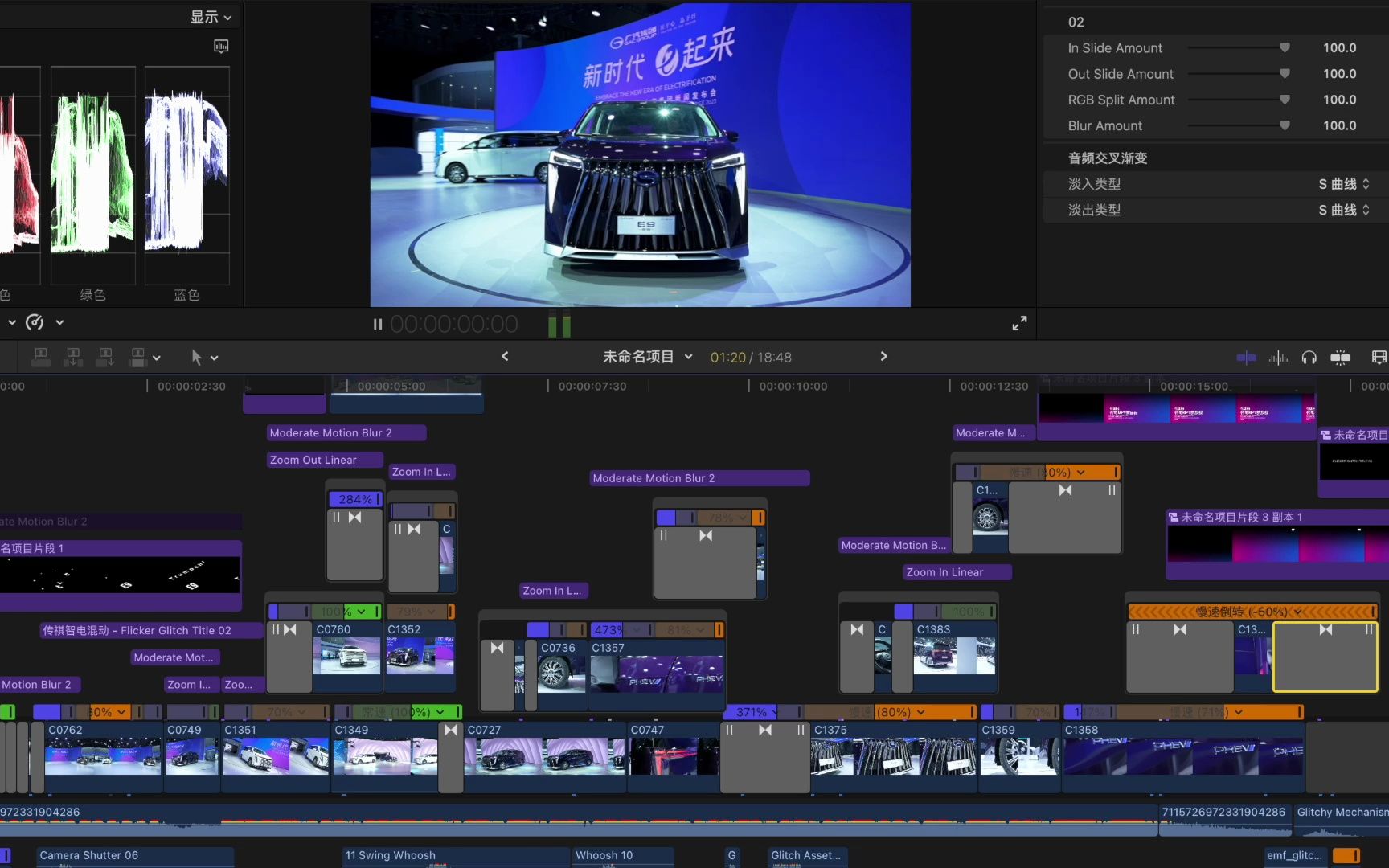This screenshot has width=1389, height=868.
Task: Select the Flicker Glitch Title 02 clip
Action: pos(151,631)
